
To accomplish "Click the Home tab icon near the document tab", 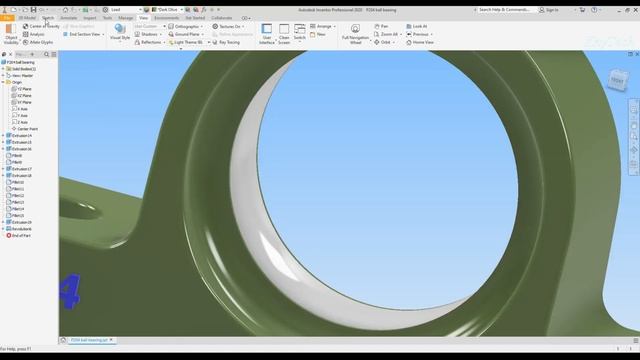I will 63,340.
